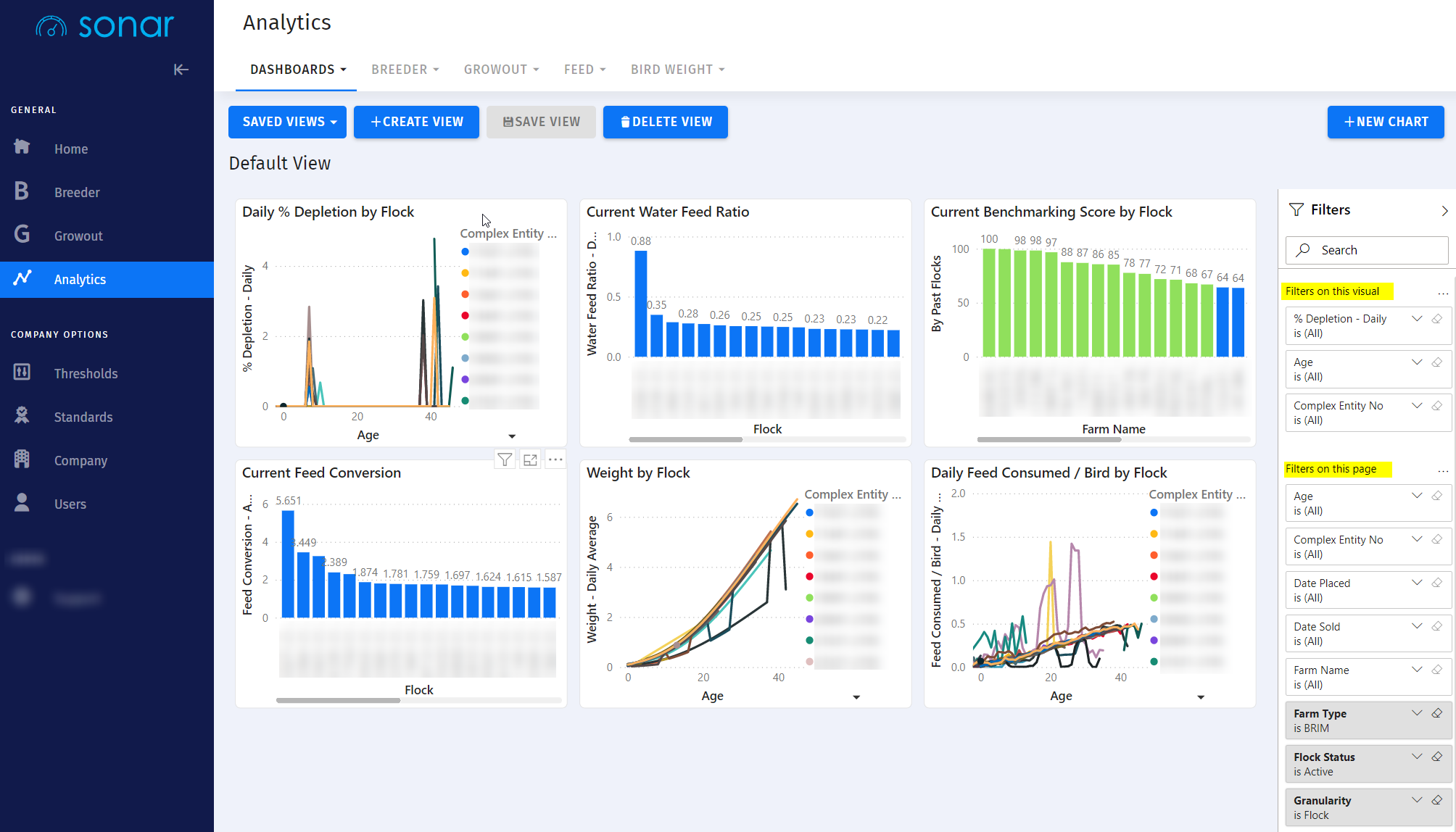1456x832 pixels.
Task: Click the 0.88 bar in Water Feed Ratio chart
Action: [x=640, y=303]
